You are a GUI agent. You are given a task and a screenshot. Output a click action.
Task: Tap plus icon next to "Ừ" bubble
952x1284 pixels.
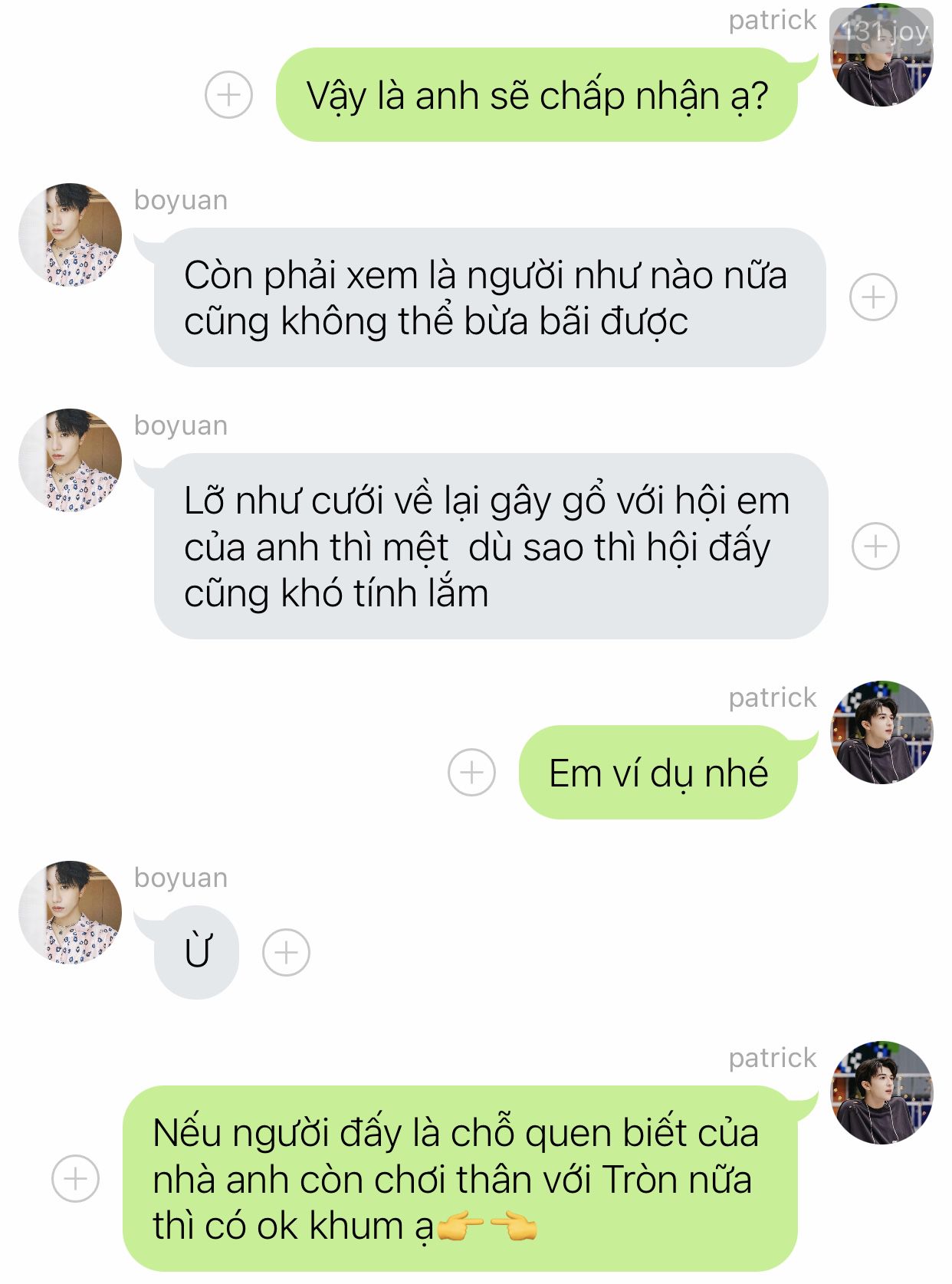pyautogui.click(x=286, y=953)
